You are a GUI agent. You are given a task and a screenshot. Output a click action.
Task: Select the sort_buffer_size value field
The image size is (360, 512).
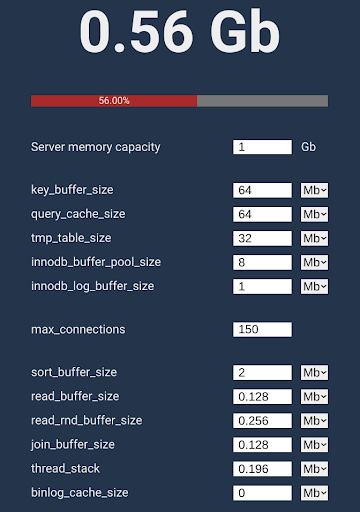pyautogui.click(x=262, y=372)
